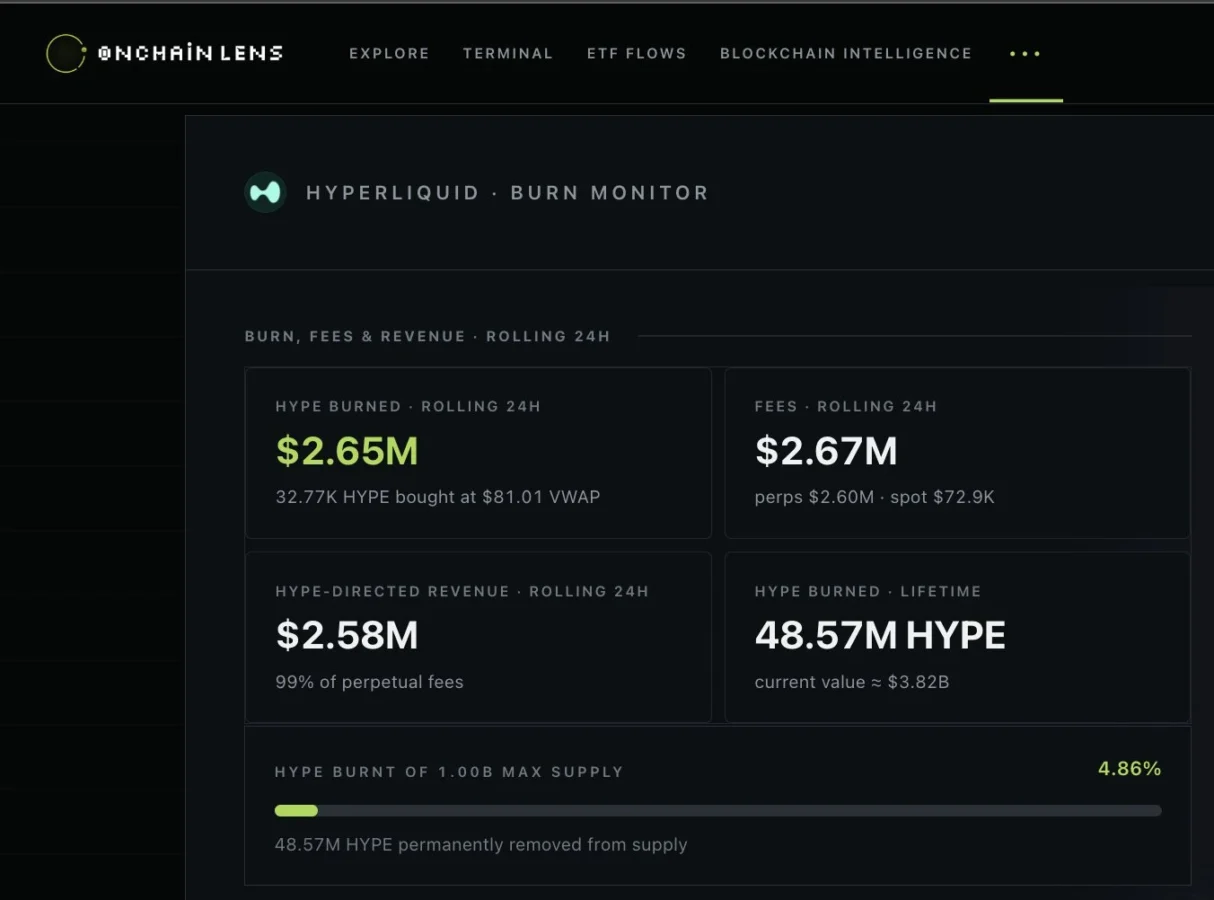1214x900 pixels.
Task: Open the three-dot more menu in the navbar
Action: coord(1025,54)
